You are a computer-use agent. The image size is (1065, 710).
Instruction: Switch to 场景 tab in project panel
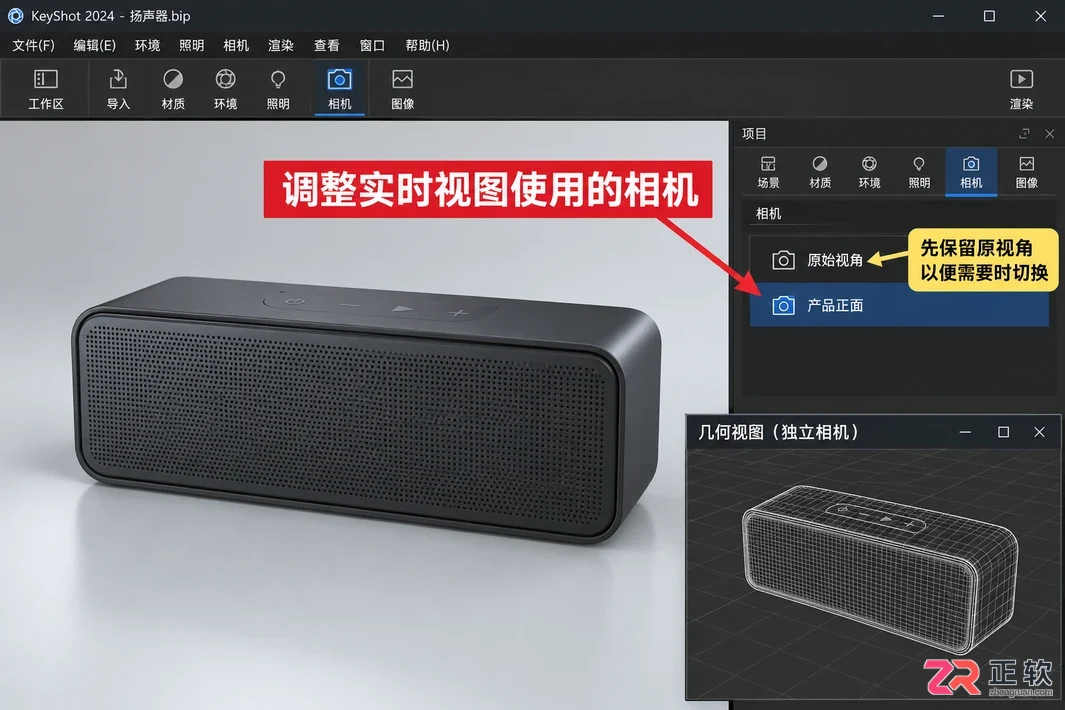768,172
